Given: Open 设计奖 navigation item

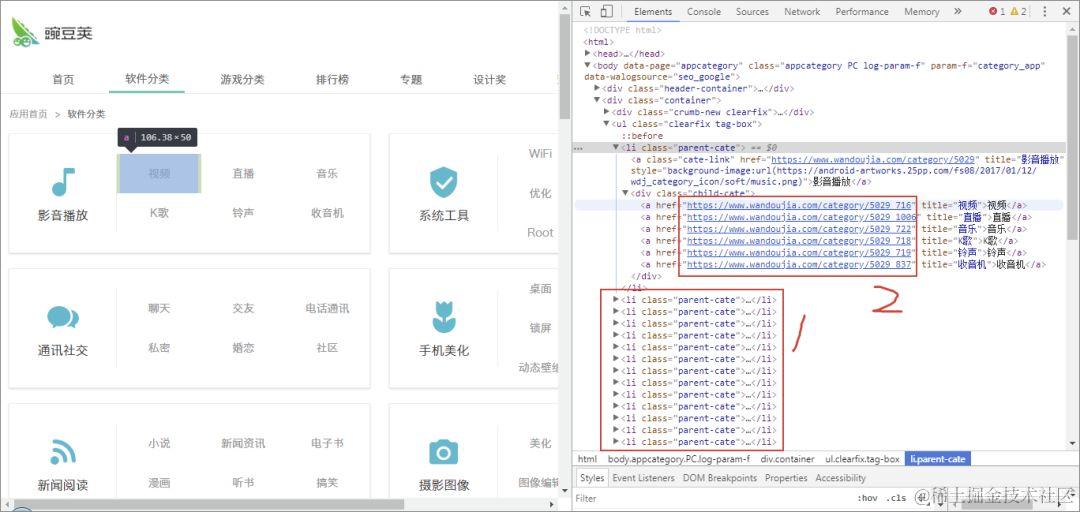Looking at the screenshot, I should point(490,79).
